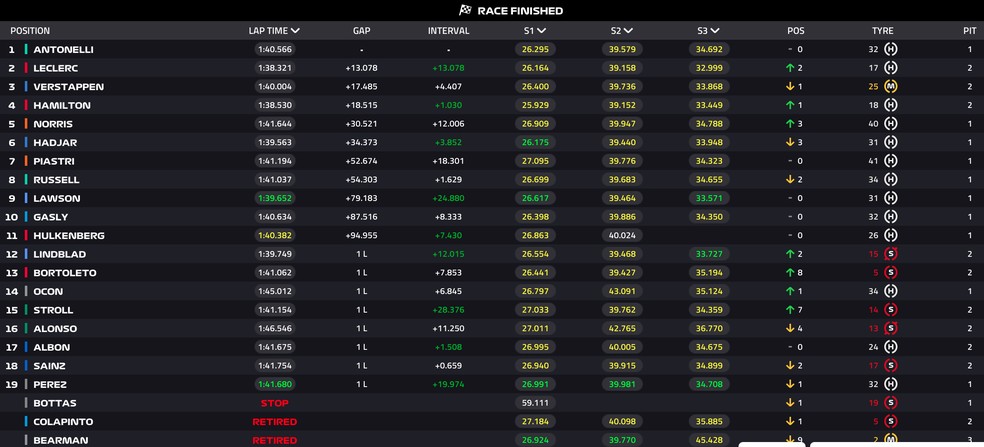Click Norris's orange team colour bar
The height and width of the screenshot is (447, 984).
pos(26,124)
